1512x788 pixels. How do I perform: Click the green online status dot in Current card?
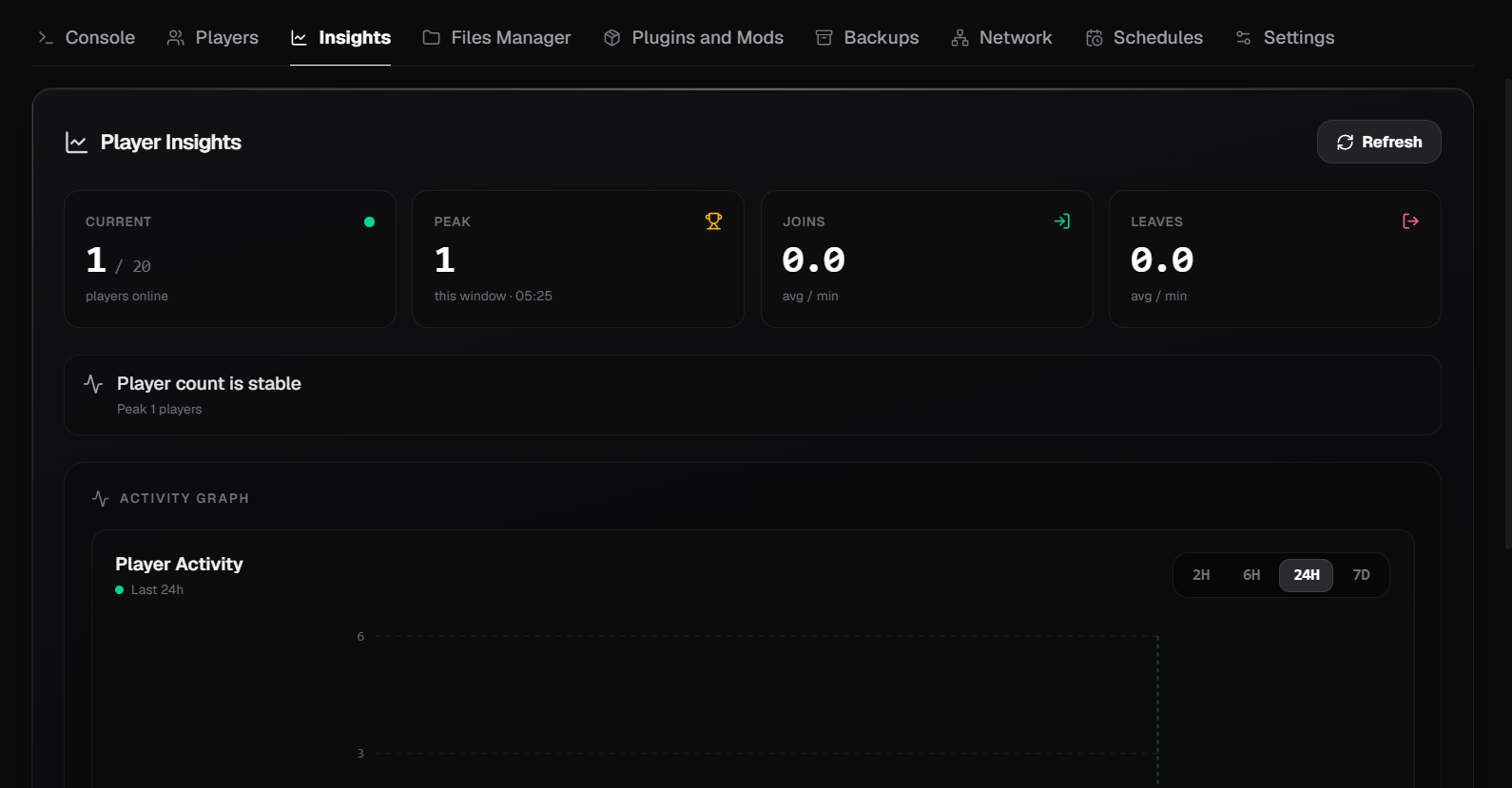369,221
